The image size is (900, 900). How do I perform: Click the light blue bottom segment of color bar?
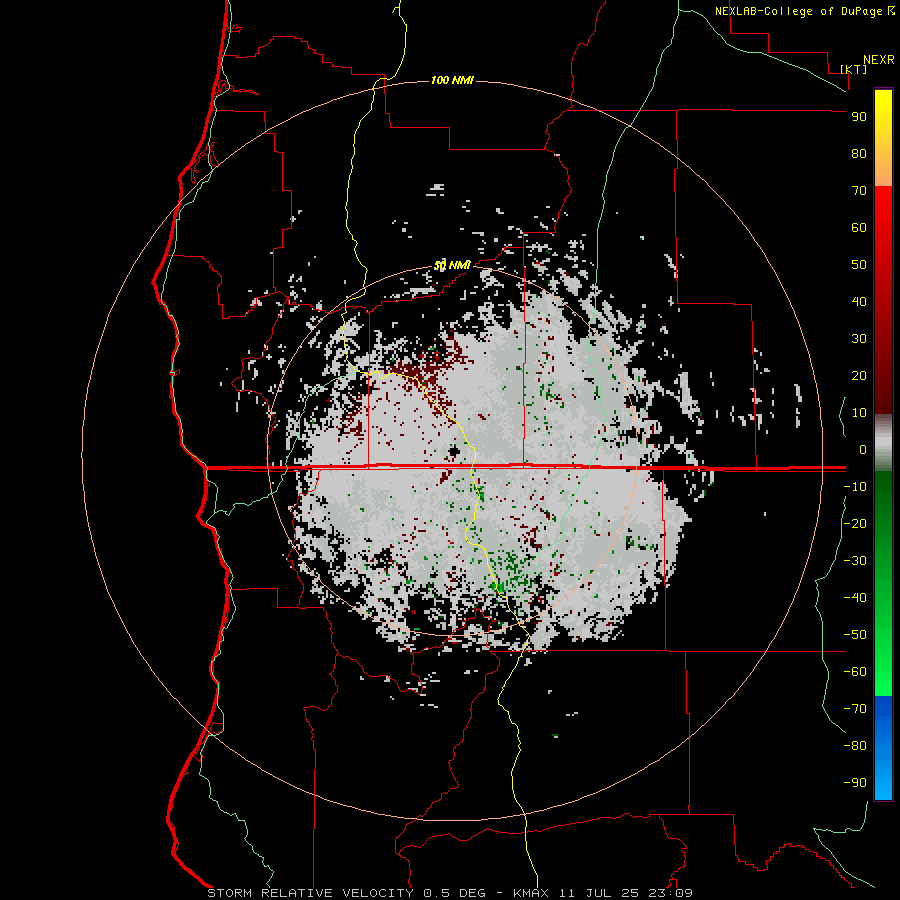(883, 775)
